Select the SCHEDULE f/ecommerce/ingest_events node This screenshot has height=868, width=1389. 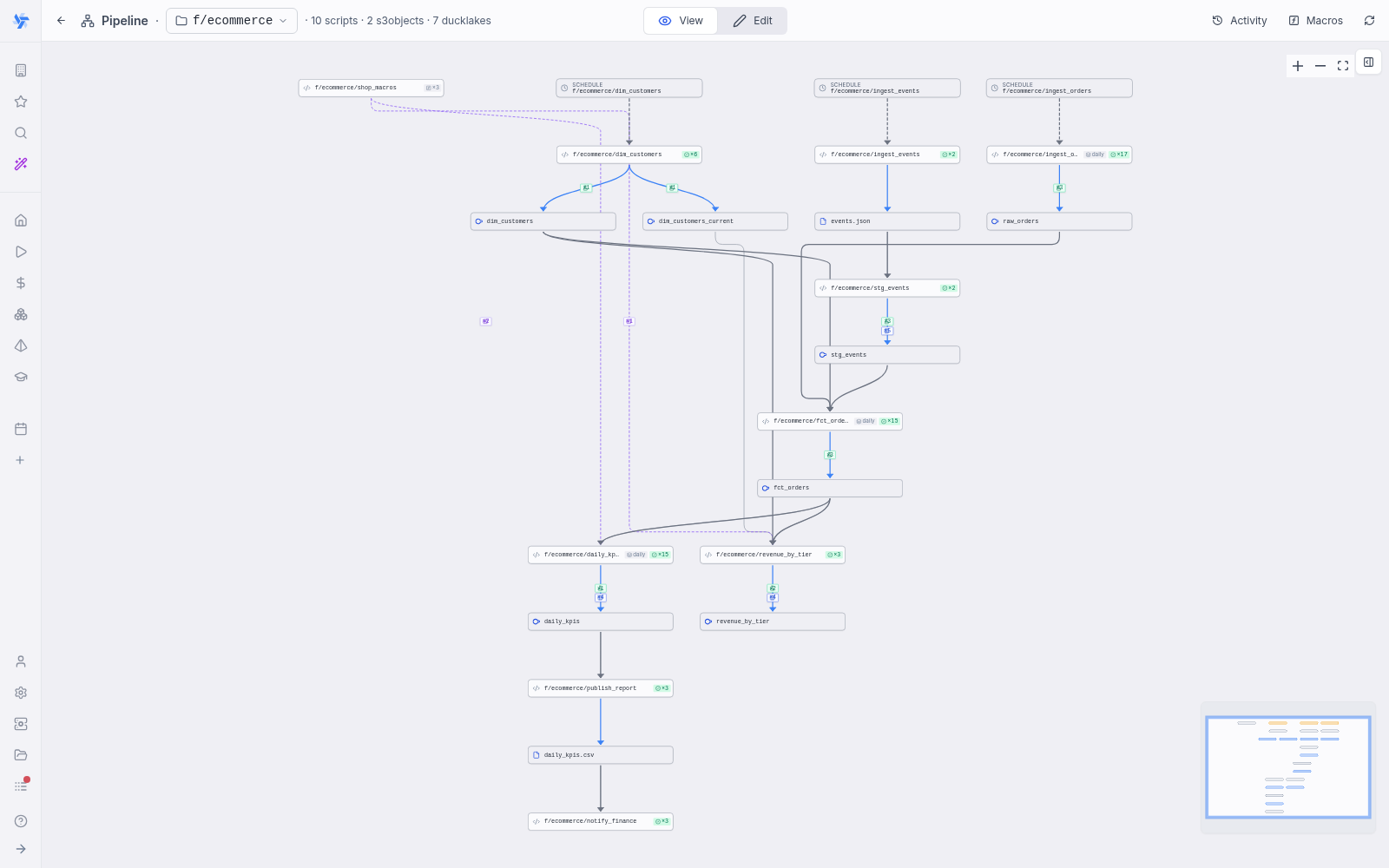[x=887, y=88]
